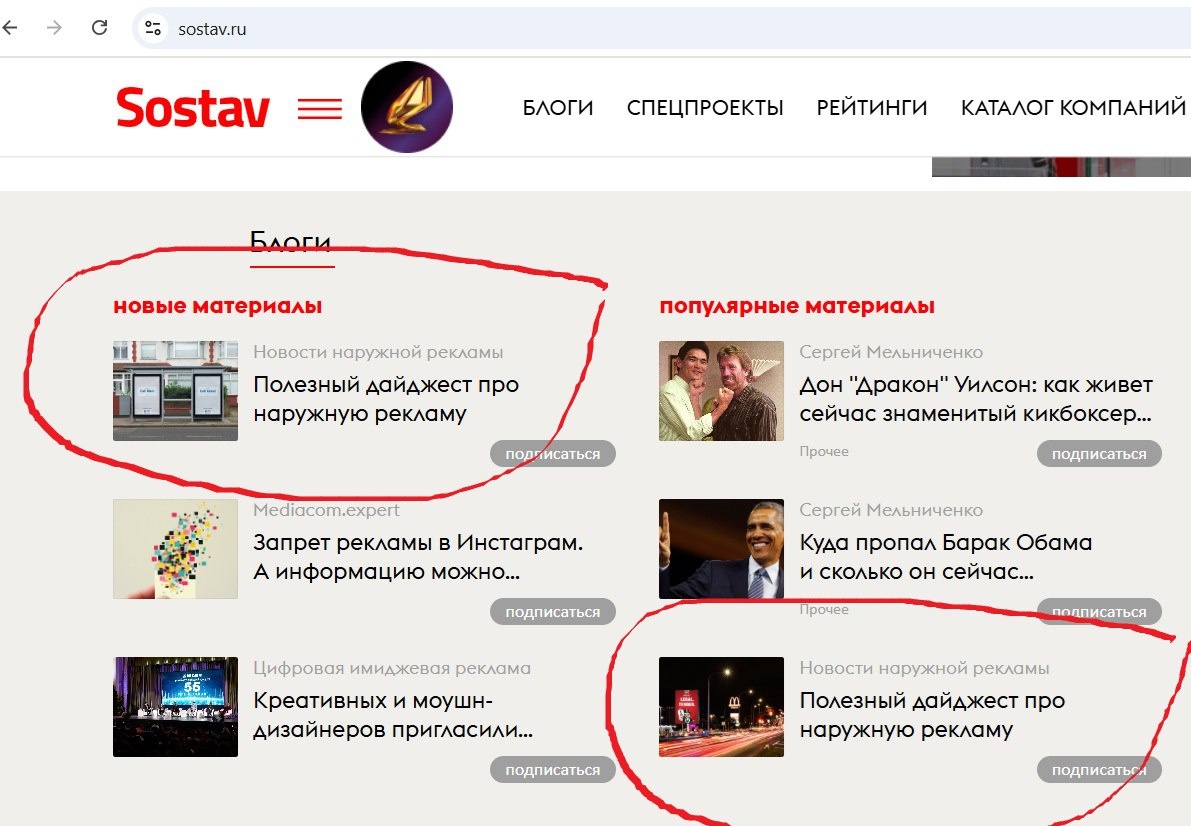This screenshot has height=826, width=1191.
Task: Open site information icon in address bar
Action: pyautogui.click(x=153, y=29)
